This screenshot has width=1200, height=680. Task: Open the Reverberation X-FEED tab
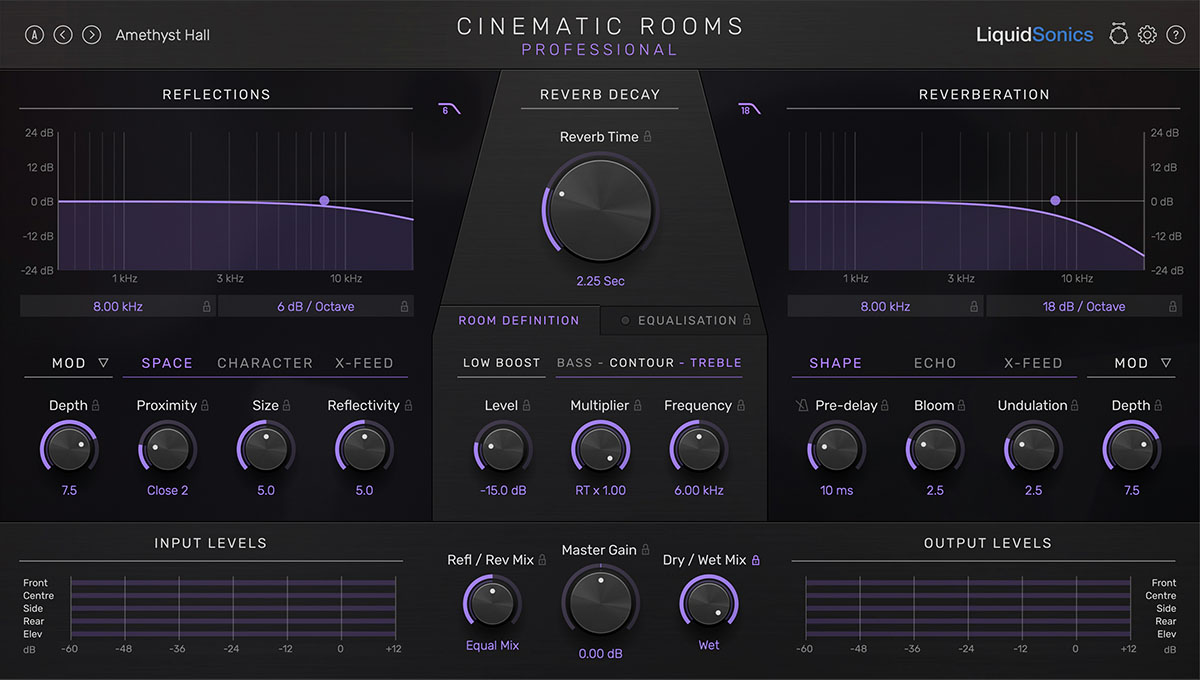click(1033, 363)
